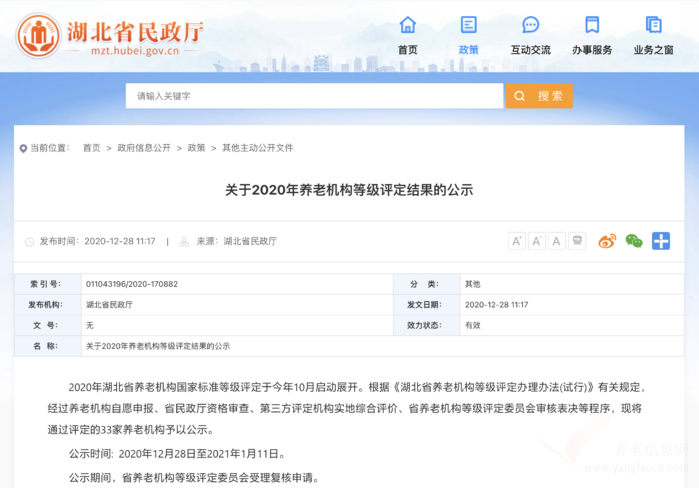This screenshot has width=699, height=488.
Task: Share the article to WeChat
Action: pyautogui.click(x=634, y=241)
